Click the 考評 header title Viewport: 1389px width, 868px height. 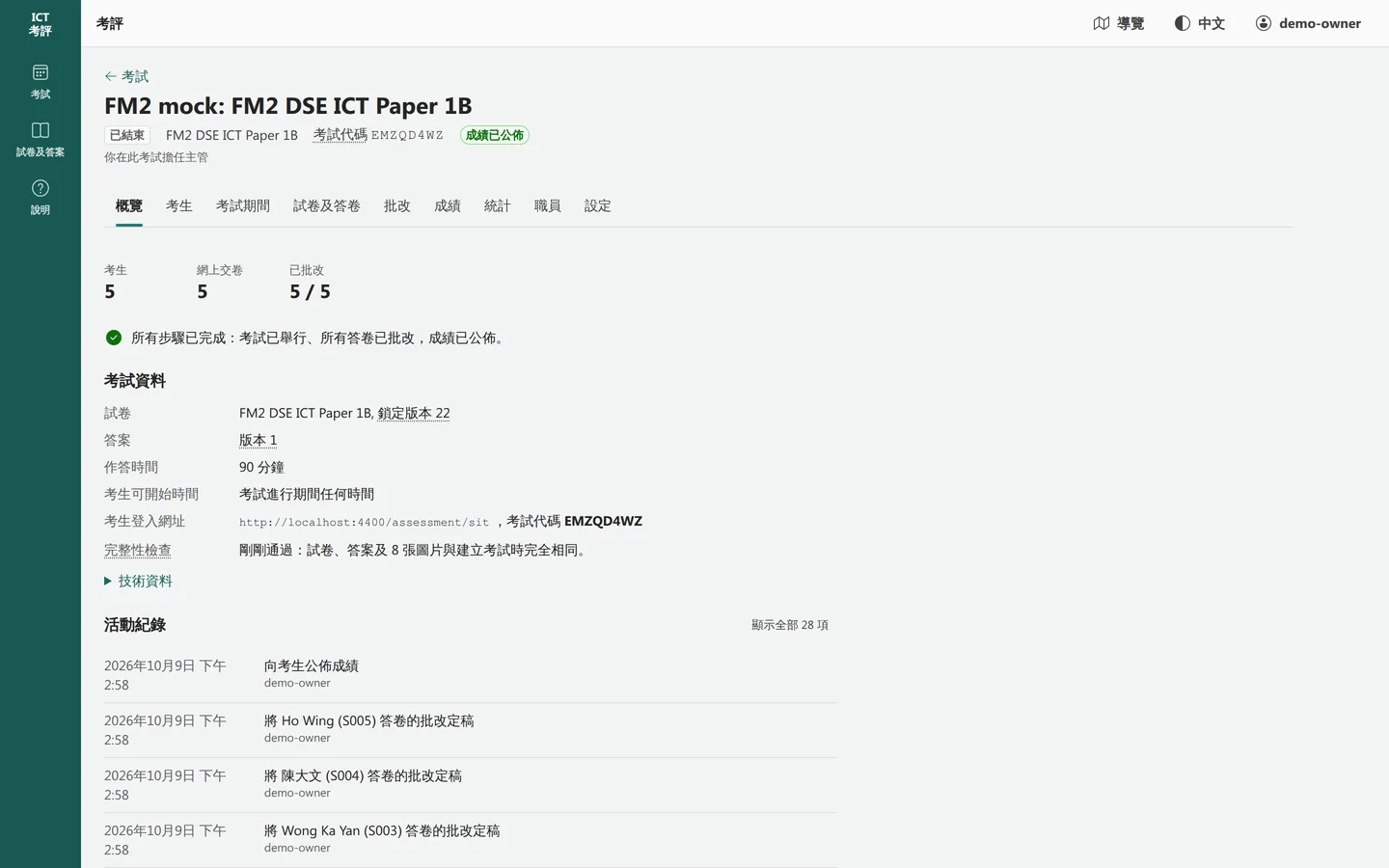click(x=110, y=23)
